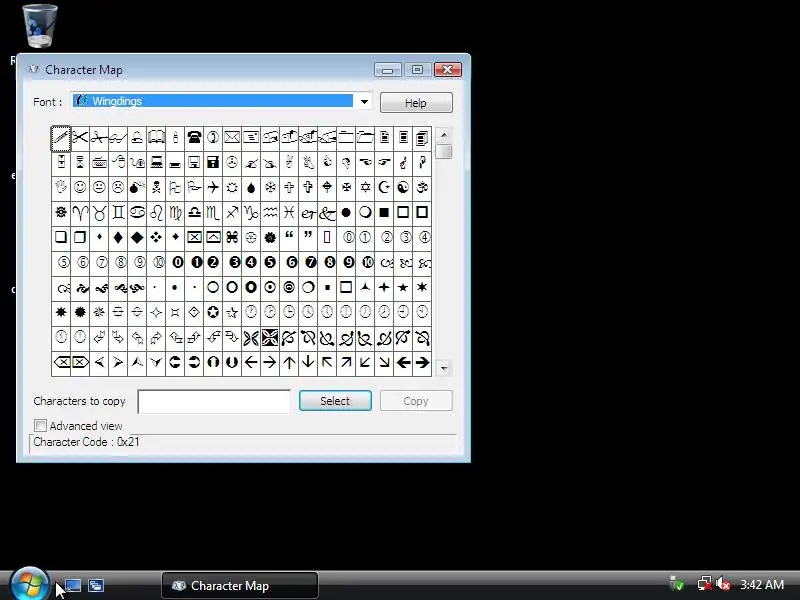This screenshot has width=800, height=600.
Task: Select the frowning face character
Action: [x=118, y=188]
